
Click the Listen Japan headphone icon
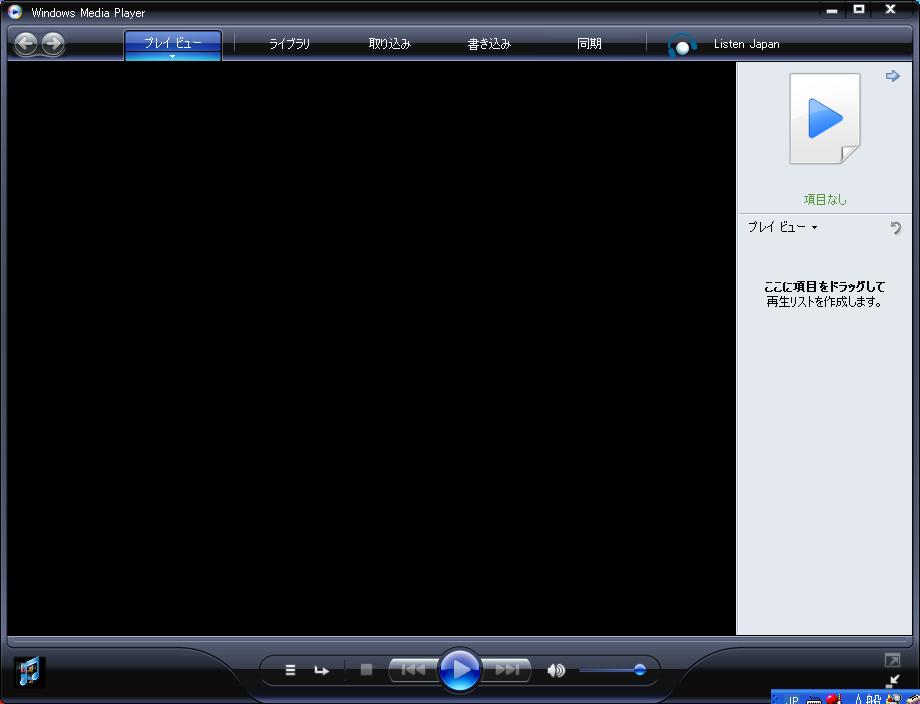click(682, 45)
